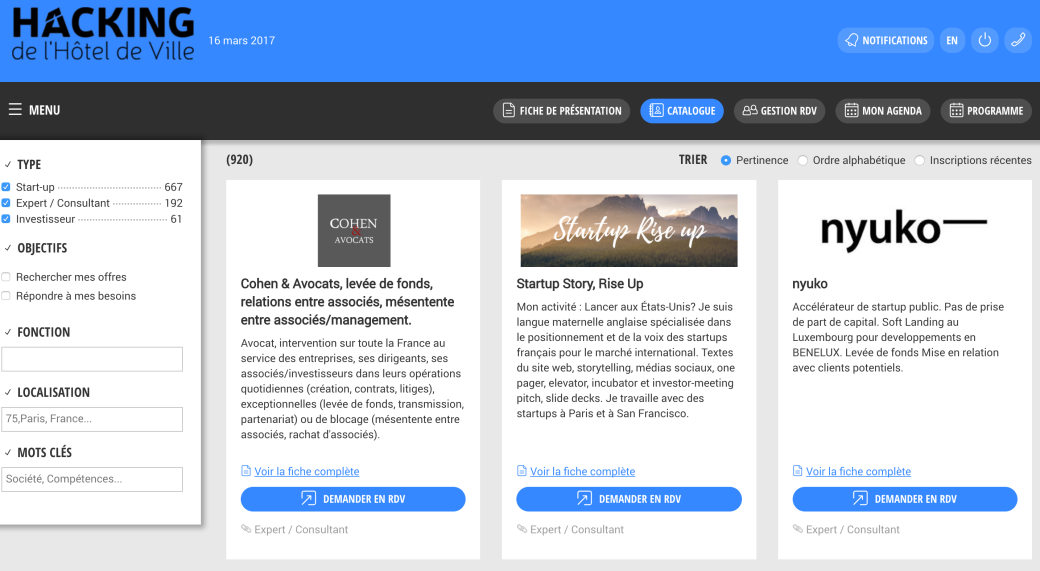
Task: Click Cohen & Avocats card title
Action: click(x=348, y=302)
